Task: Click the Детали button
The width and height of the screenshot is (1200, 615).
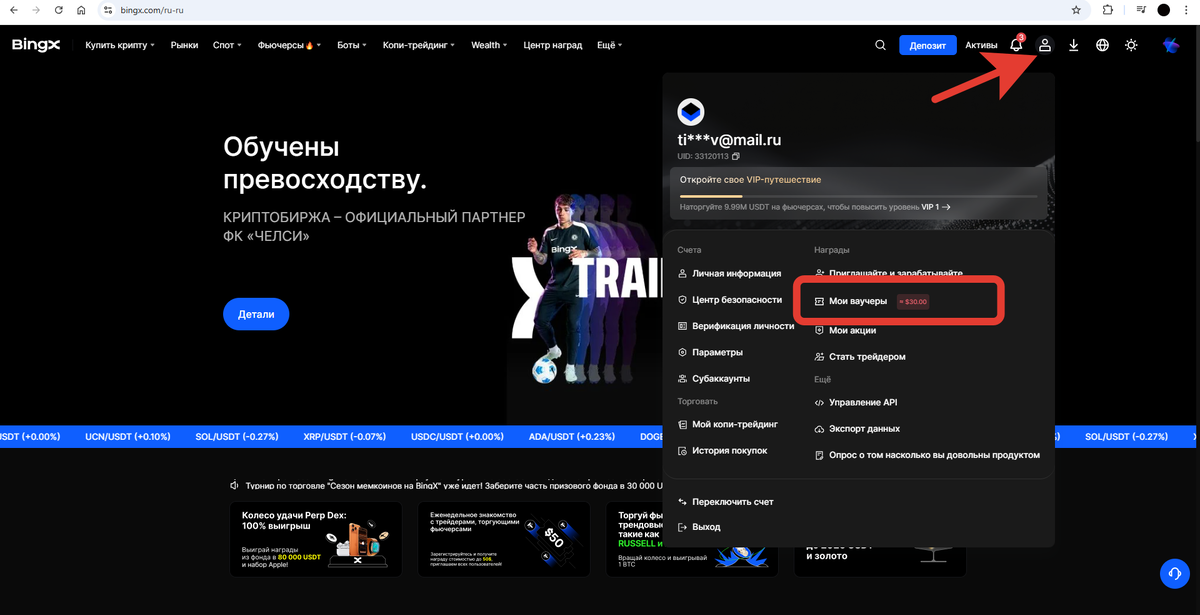Action: coord(256,314)
